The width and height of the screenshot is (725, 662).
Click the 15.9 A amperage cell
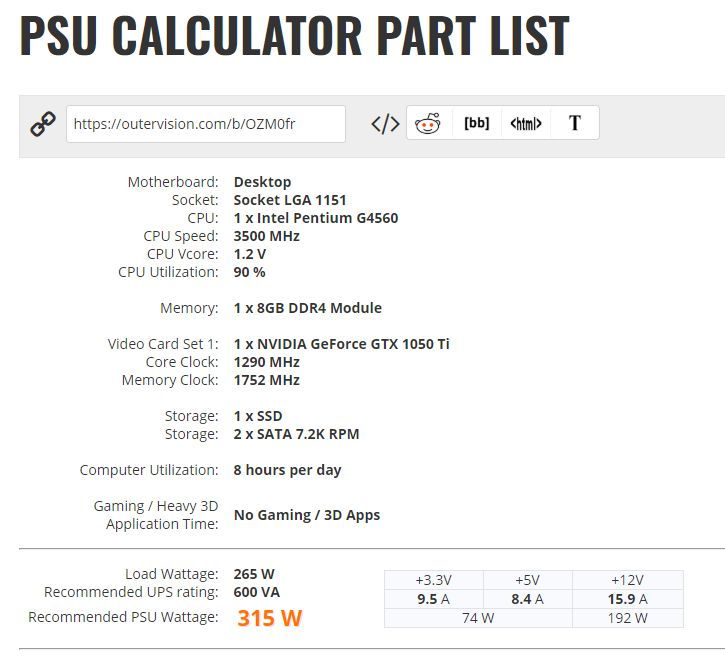click(x=627, y=599)
